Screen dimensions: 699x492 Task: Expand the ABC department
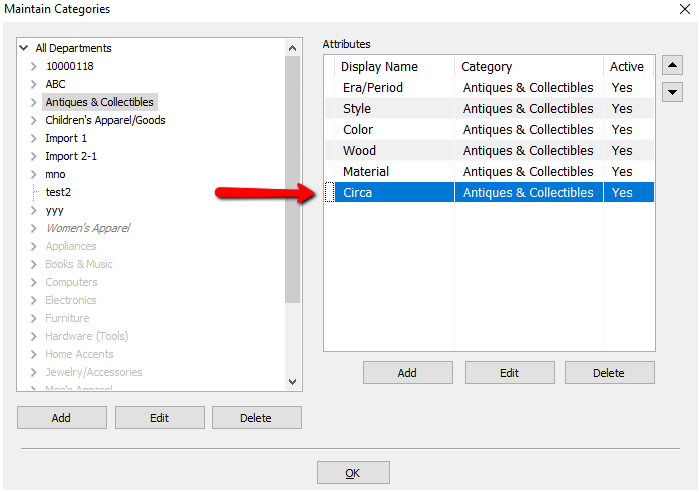pos(34,84)
